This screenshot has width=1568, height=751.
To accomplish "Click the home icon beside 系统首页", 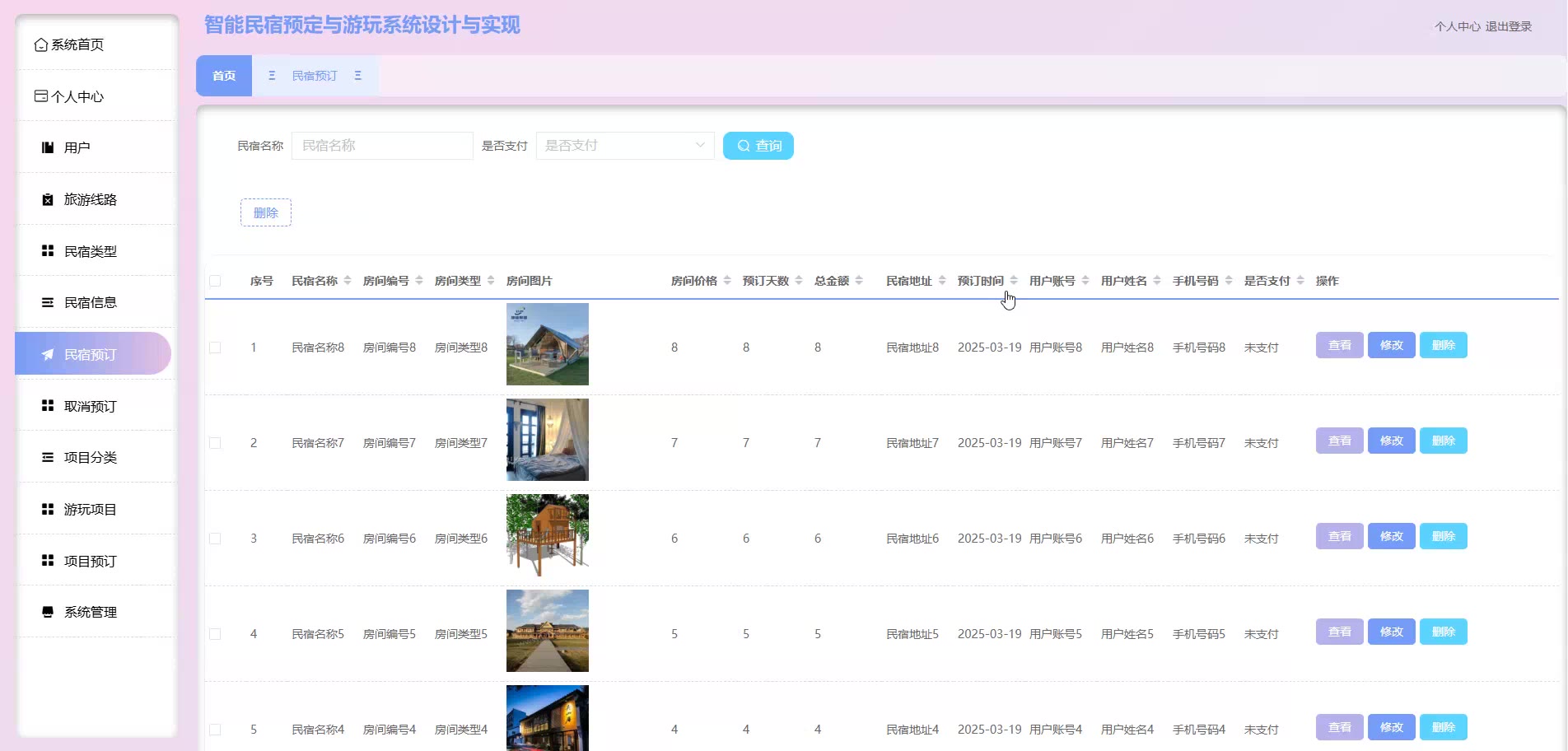I will click(40, 45).
